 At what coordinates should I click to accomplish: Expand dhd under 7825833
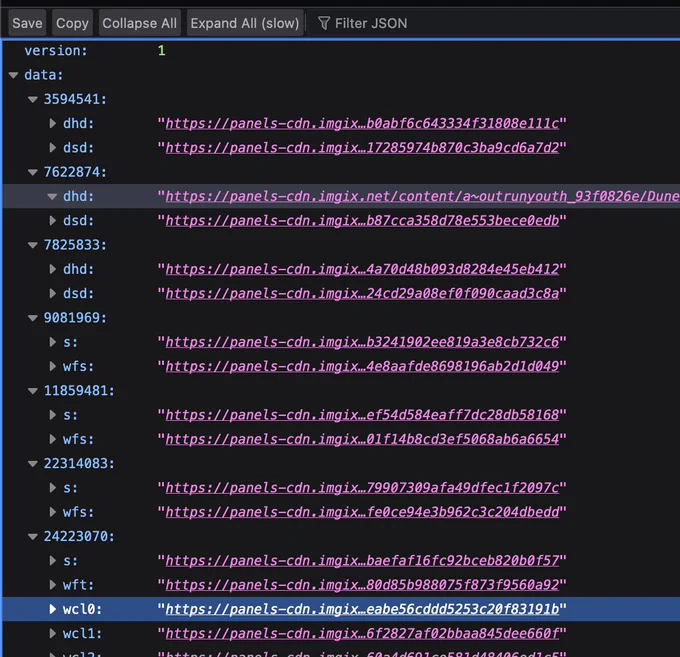click(52, 269)
